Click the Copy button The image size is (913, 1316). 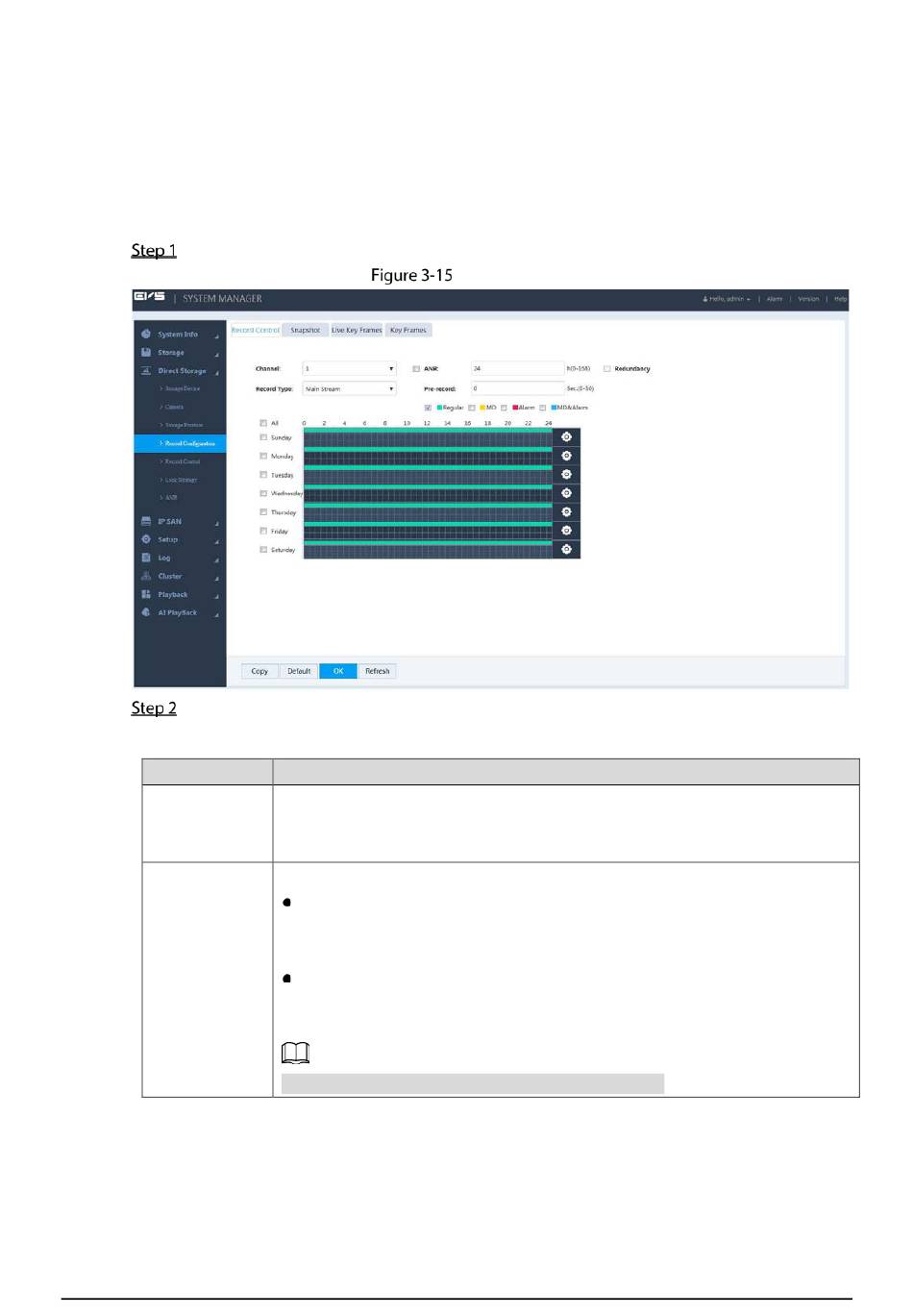point(259,671)
